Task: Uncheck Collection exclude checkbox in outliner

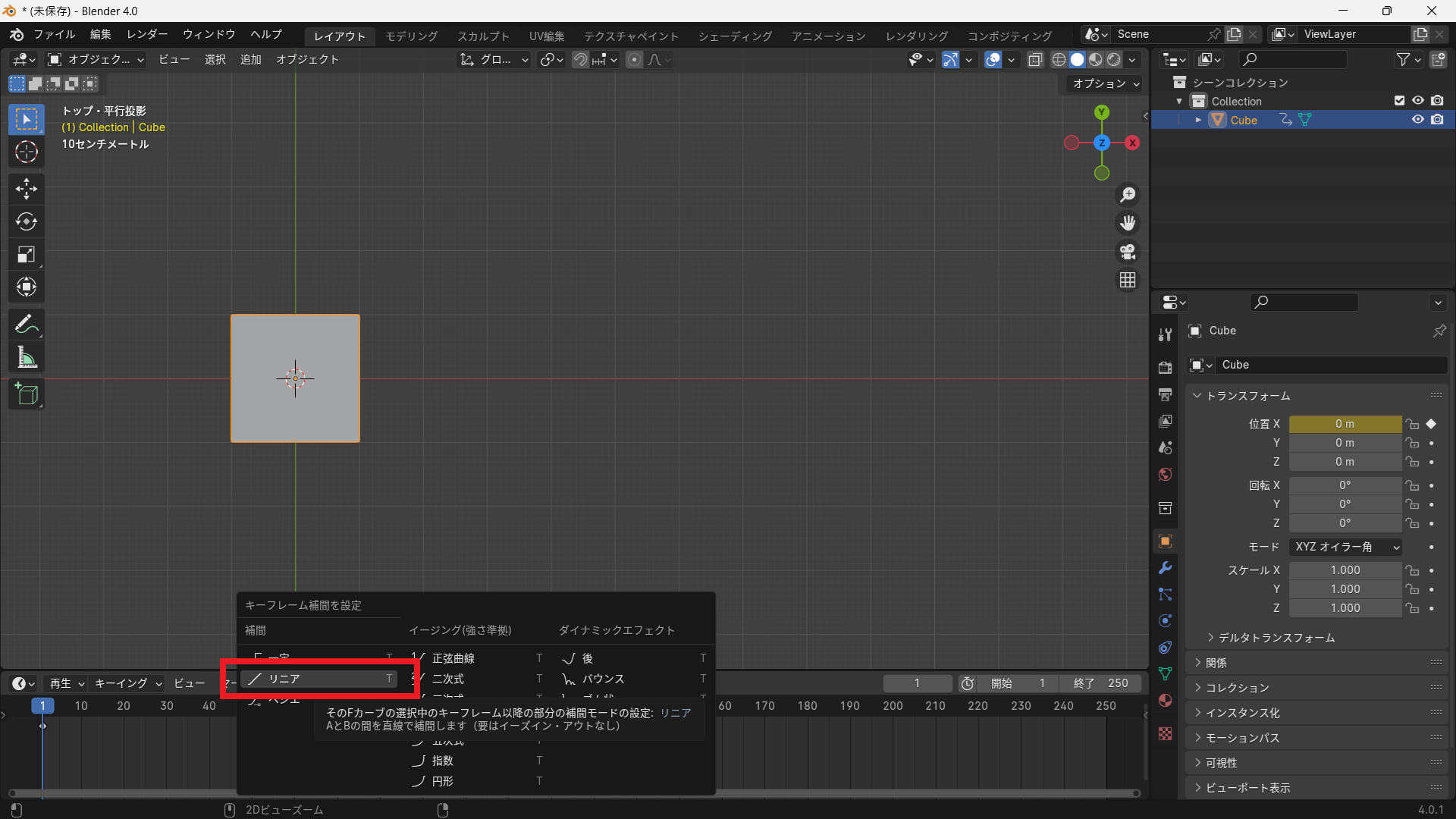Action: [x=1400, y=101]
